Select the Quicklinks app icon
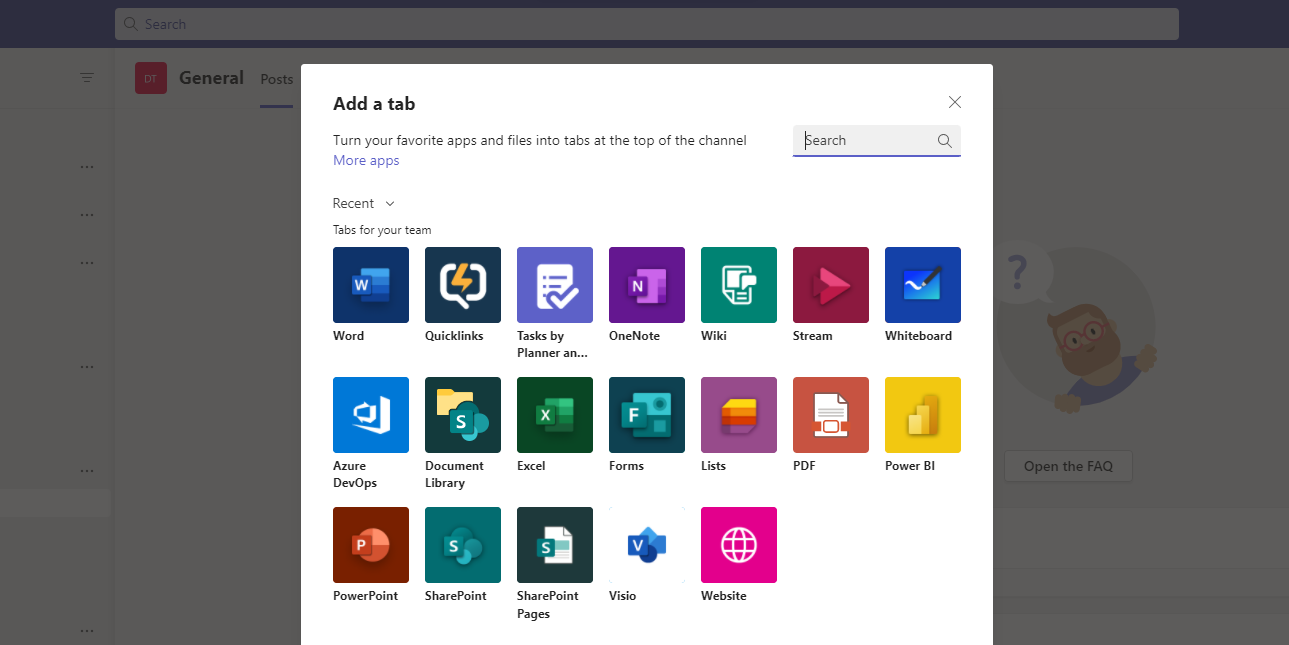This screenshot has width=1289, height=645. click(x=463, y=285)
